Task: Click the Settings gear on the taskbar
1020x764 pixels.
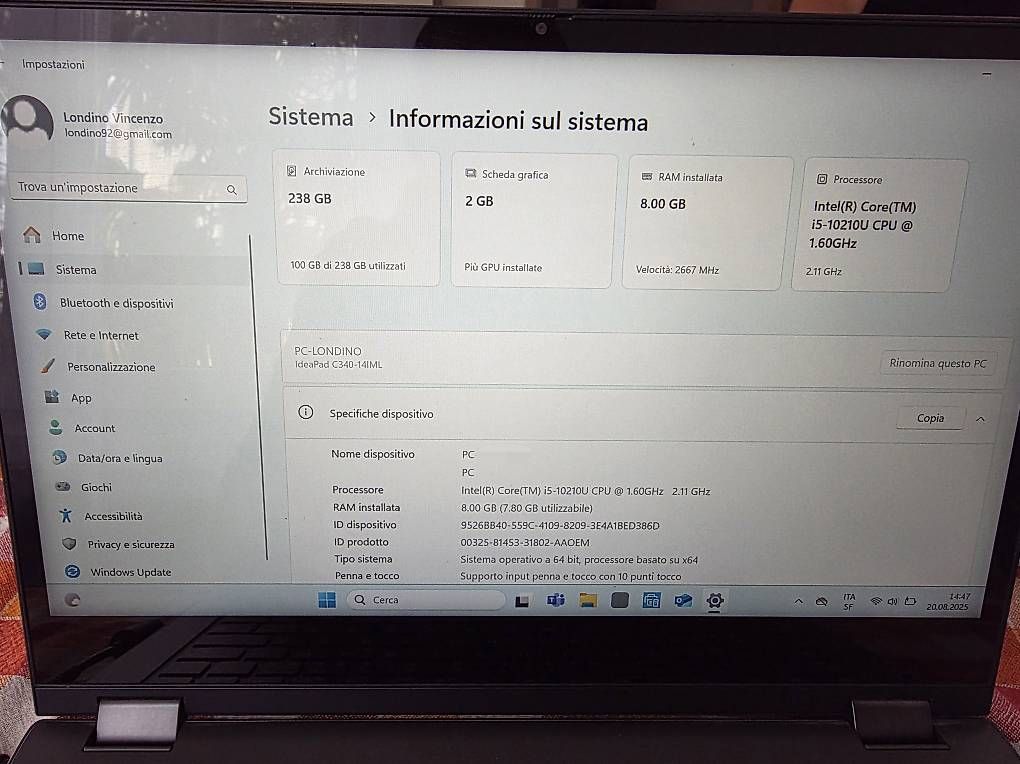Action: (x=714, y=601)
